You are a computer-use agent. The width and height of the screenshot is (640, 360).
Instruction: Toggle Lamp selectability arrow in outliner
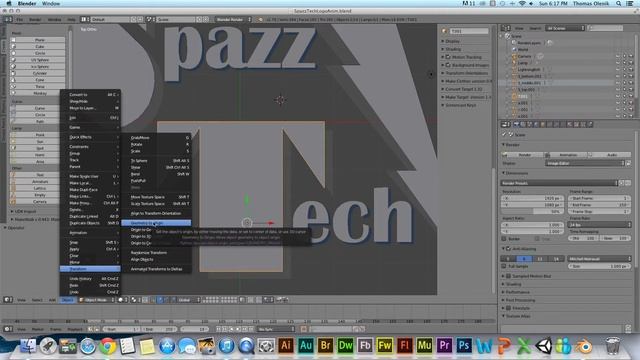[624, 63]
